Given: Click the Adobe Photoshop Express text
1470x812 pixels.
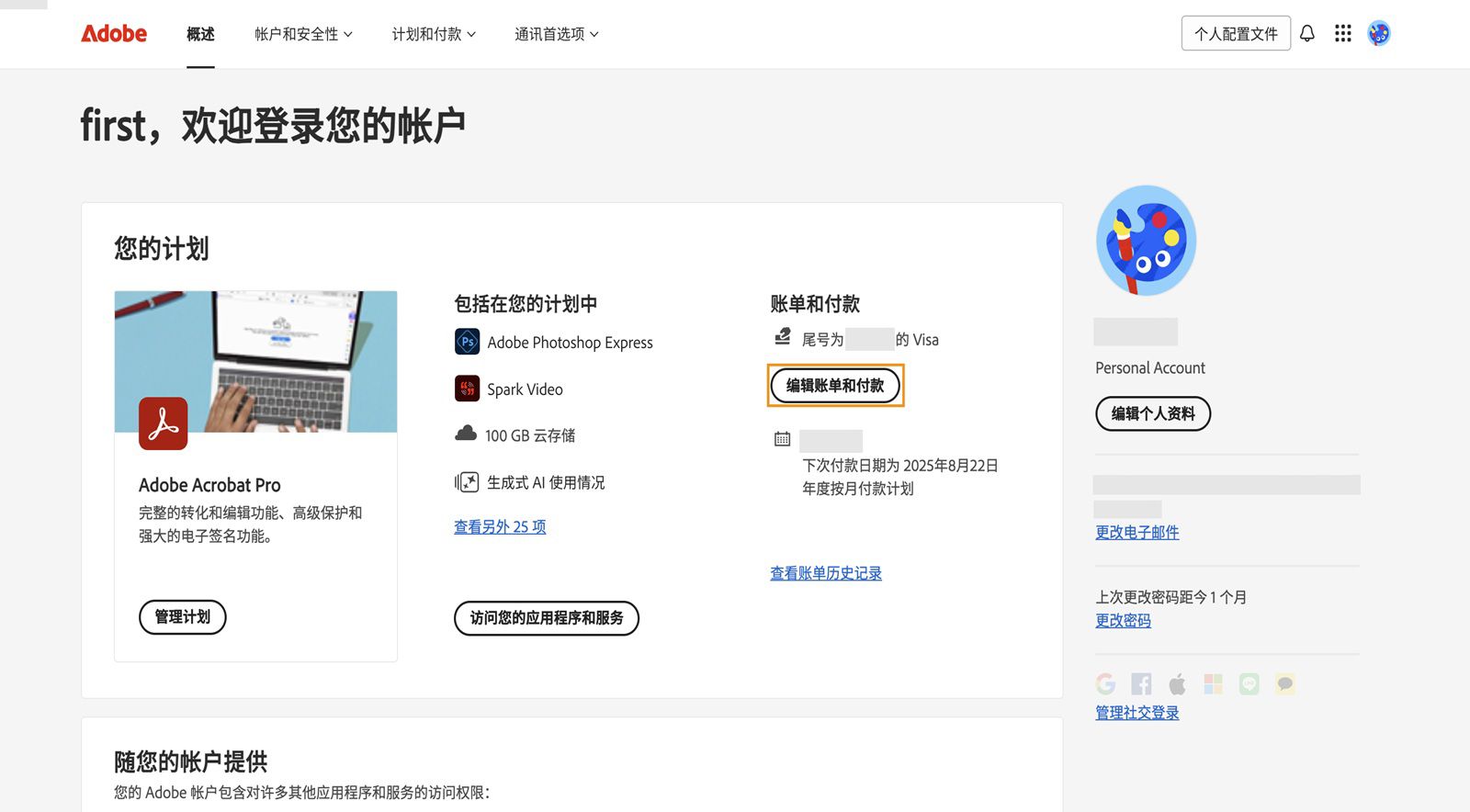Looking at the screenshot, I should [x=571, y=343].
